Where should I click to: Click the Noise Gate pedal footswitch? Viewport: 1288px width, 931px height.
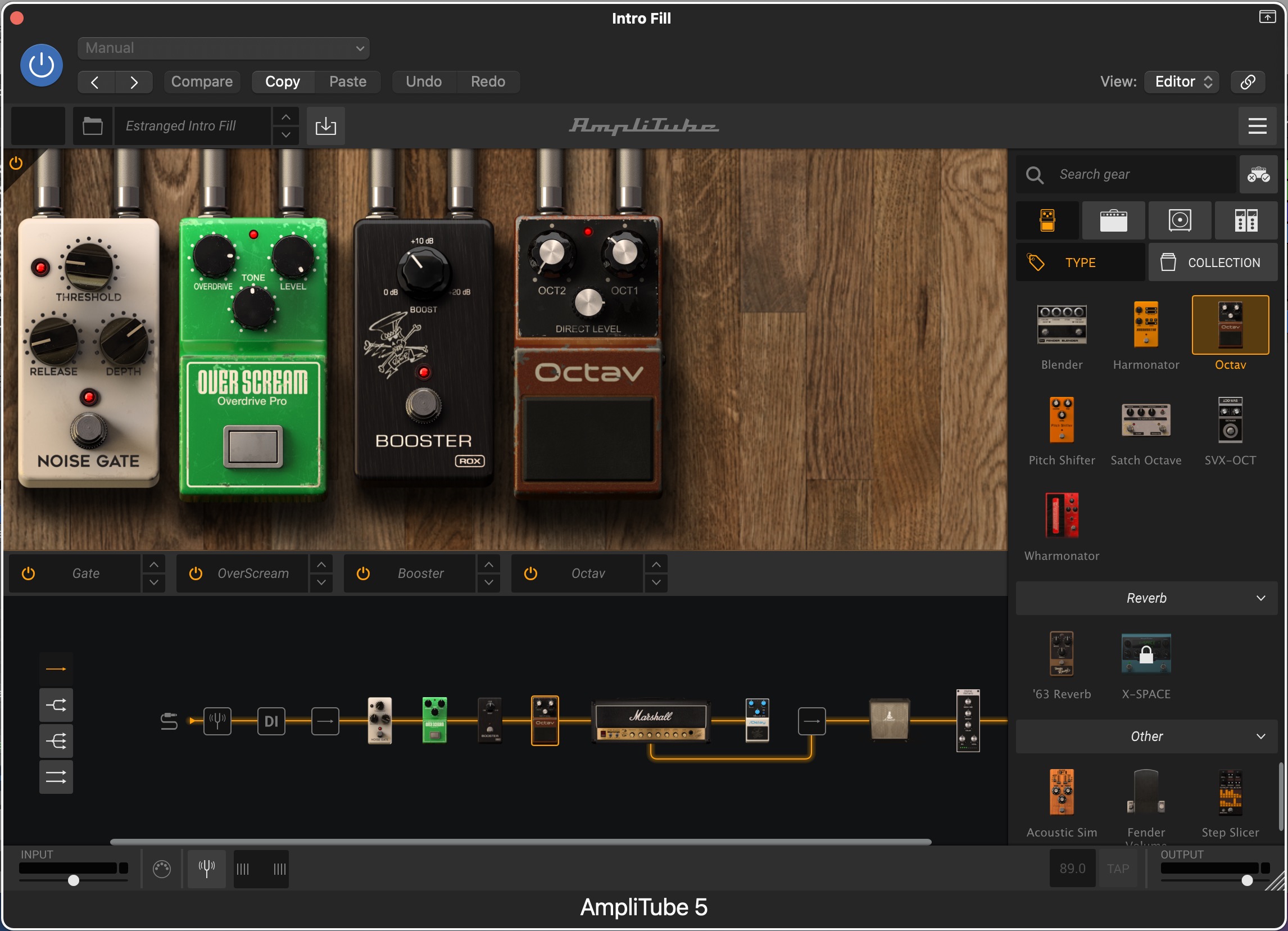88,430
